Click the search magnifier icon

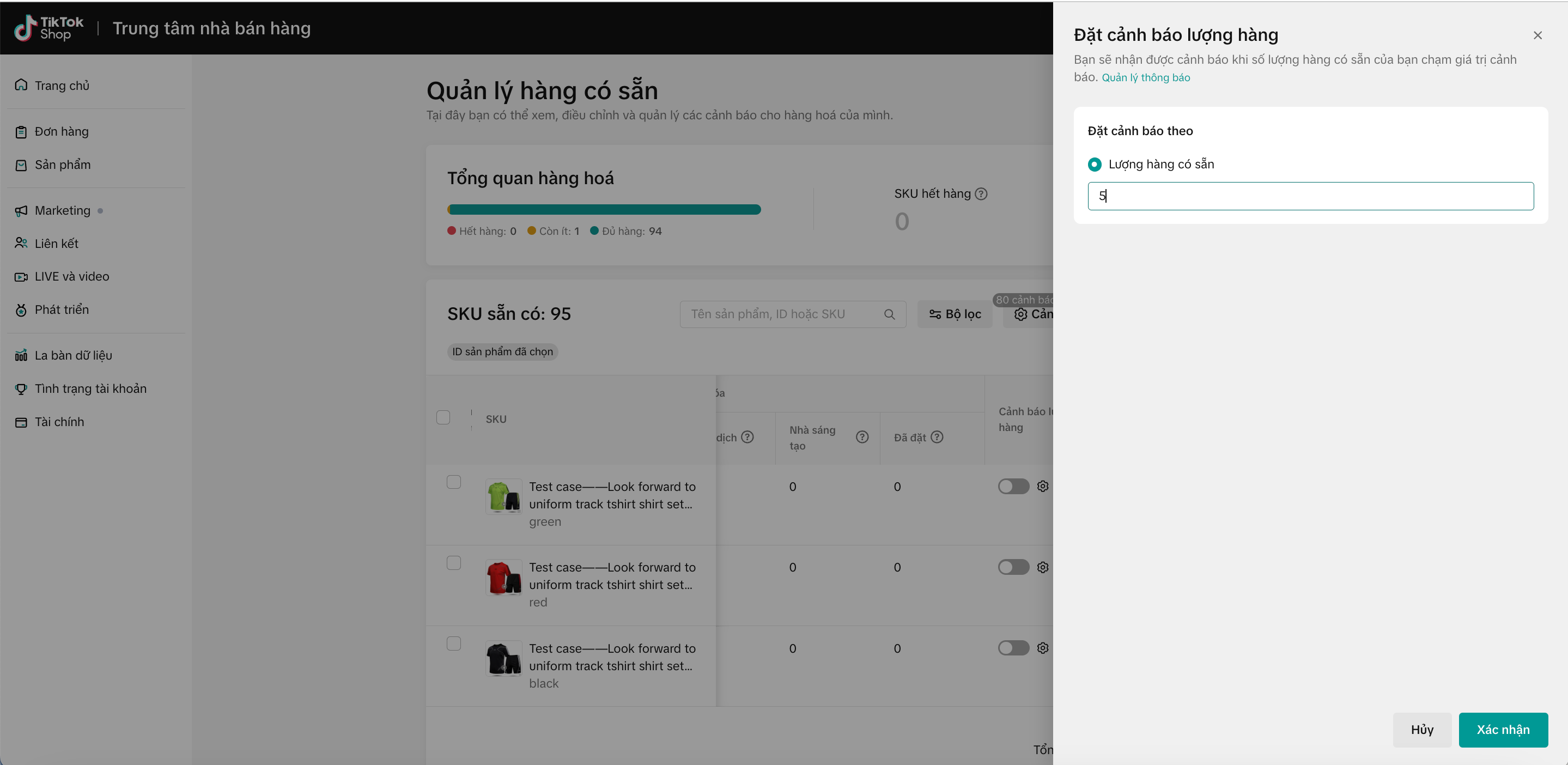(889, 314)
